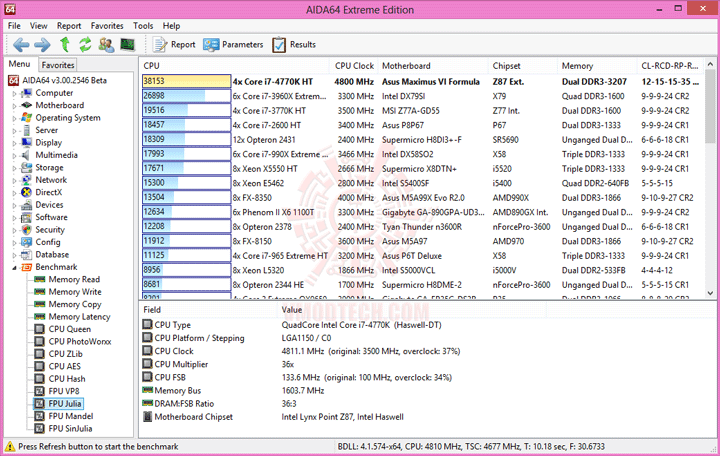The height and width of the screenshot is (456, 720).
Task: Click the users toolbar icon
Action: pyautogui.click(x=106, y=45)
